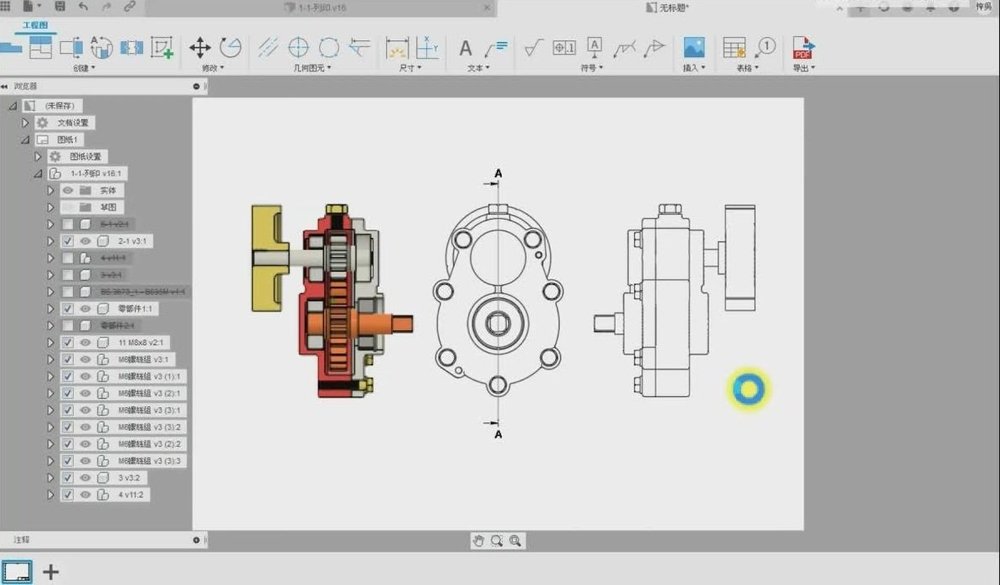
Task: Click the Base View tool icon
Action: (9, 47)
